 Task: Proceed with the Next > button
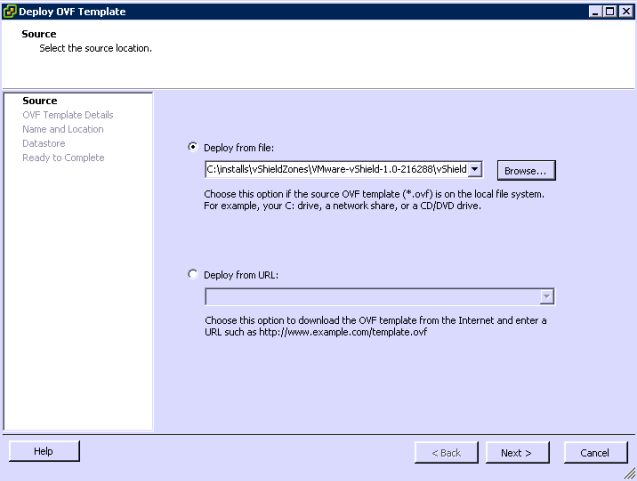(516, 453)
